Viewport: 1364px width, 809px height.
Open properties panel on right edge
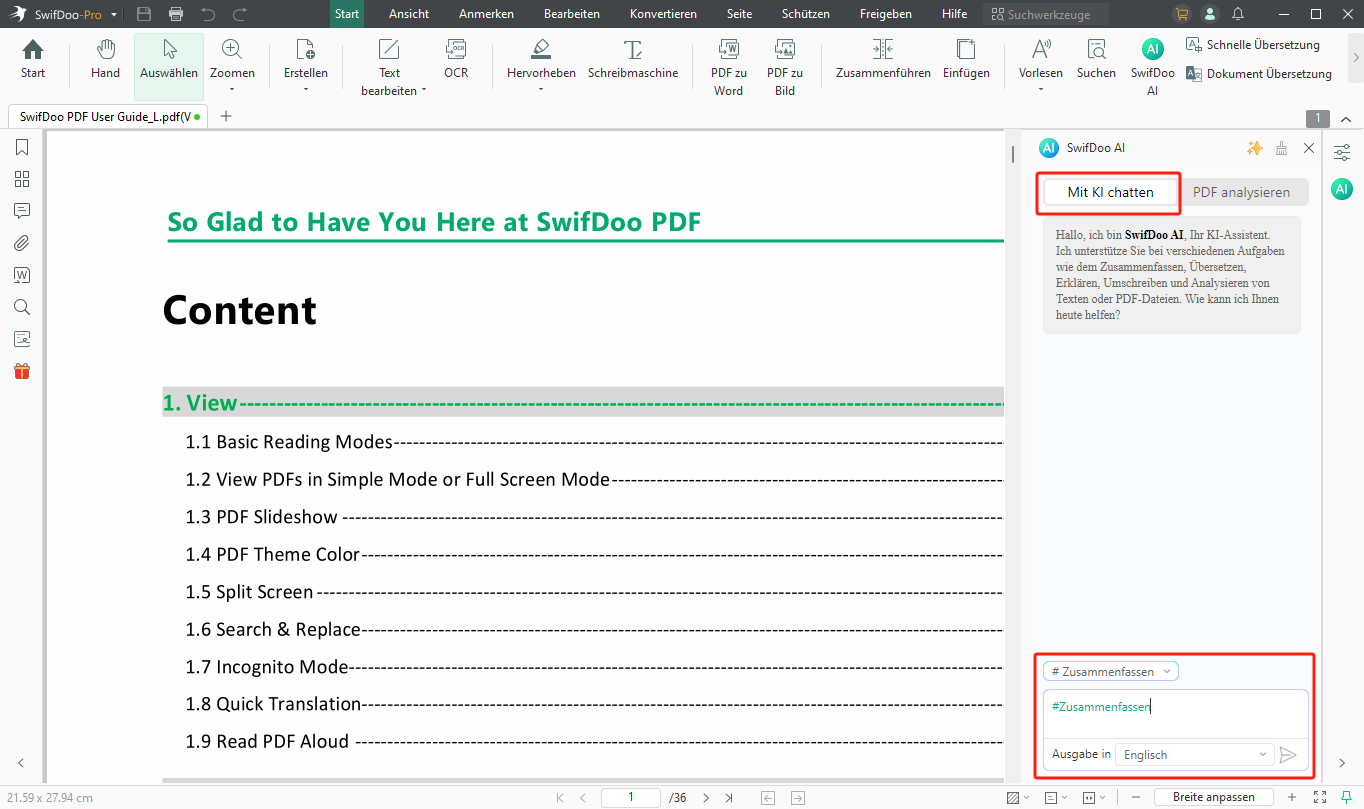pyautogui.click(x=1342, y=152)
